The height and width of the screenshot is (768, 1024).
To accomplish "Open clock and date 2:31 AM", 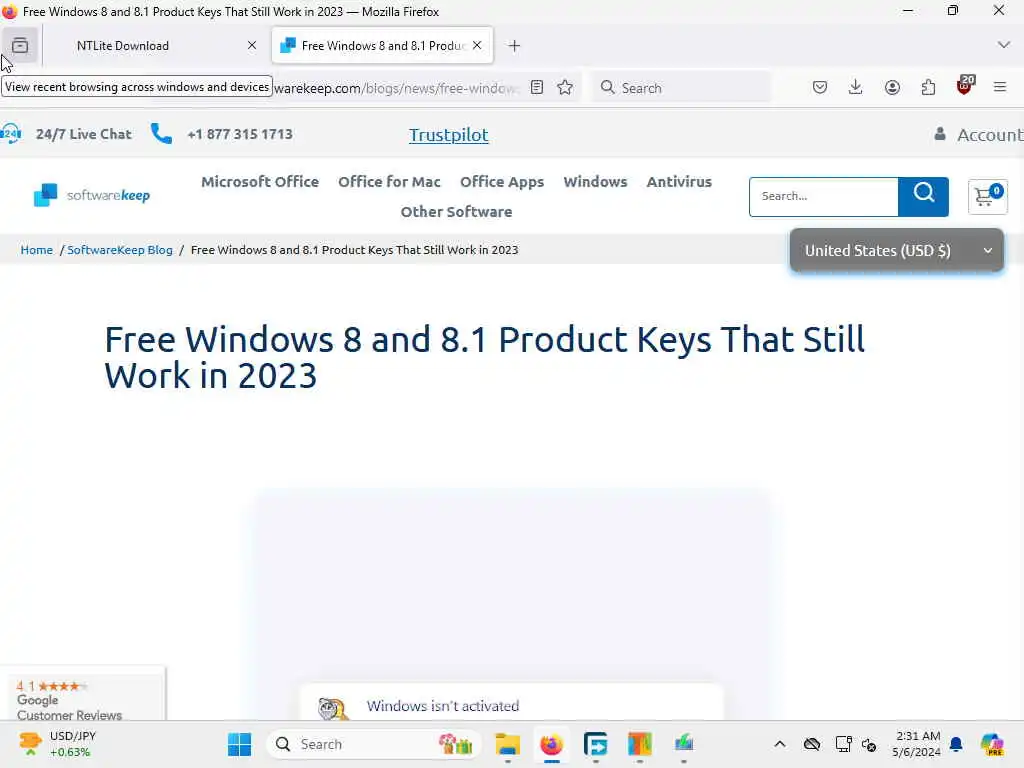I will (917, 744).
